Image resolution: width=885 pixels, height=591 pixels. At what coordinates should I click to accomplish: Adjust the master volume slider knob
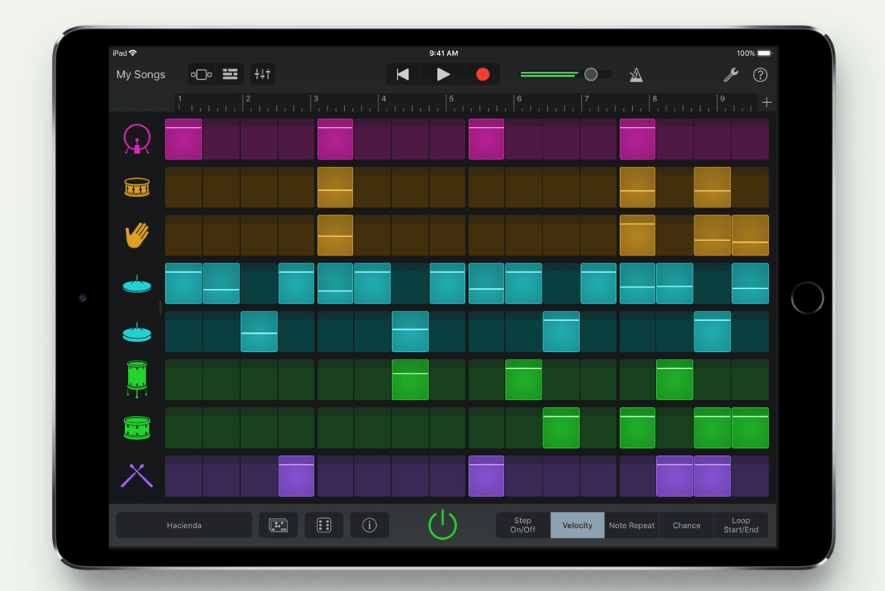tap(591, 75)
